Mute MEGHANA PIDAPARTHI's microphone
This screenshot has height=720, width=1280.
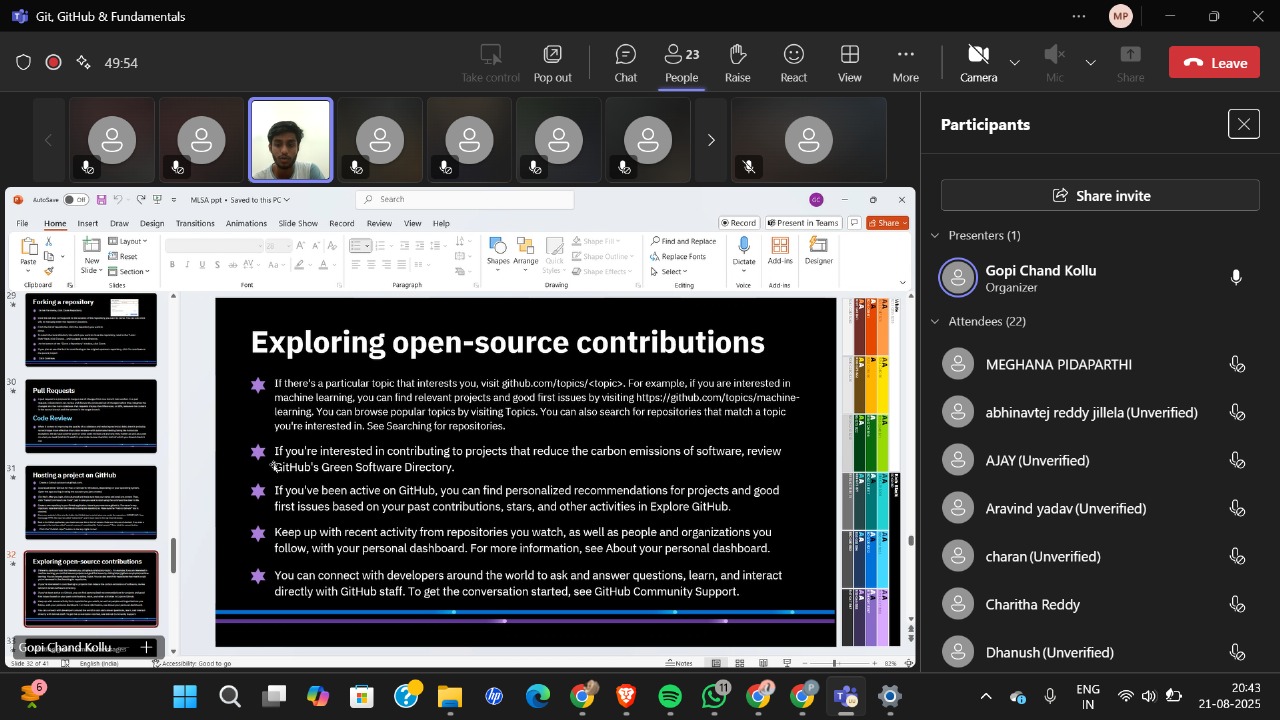1238,364
